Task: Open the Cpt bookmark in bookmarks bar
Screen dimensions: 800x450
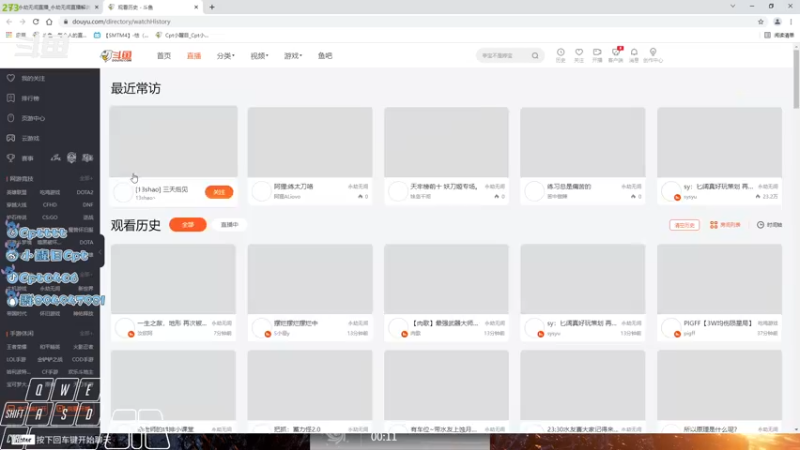Action: [182, 35]
